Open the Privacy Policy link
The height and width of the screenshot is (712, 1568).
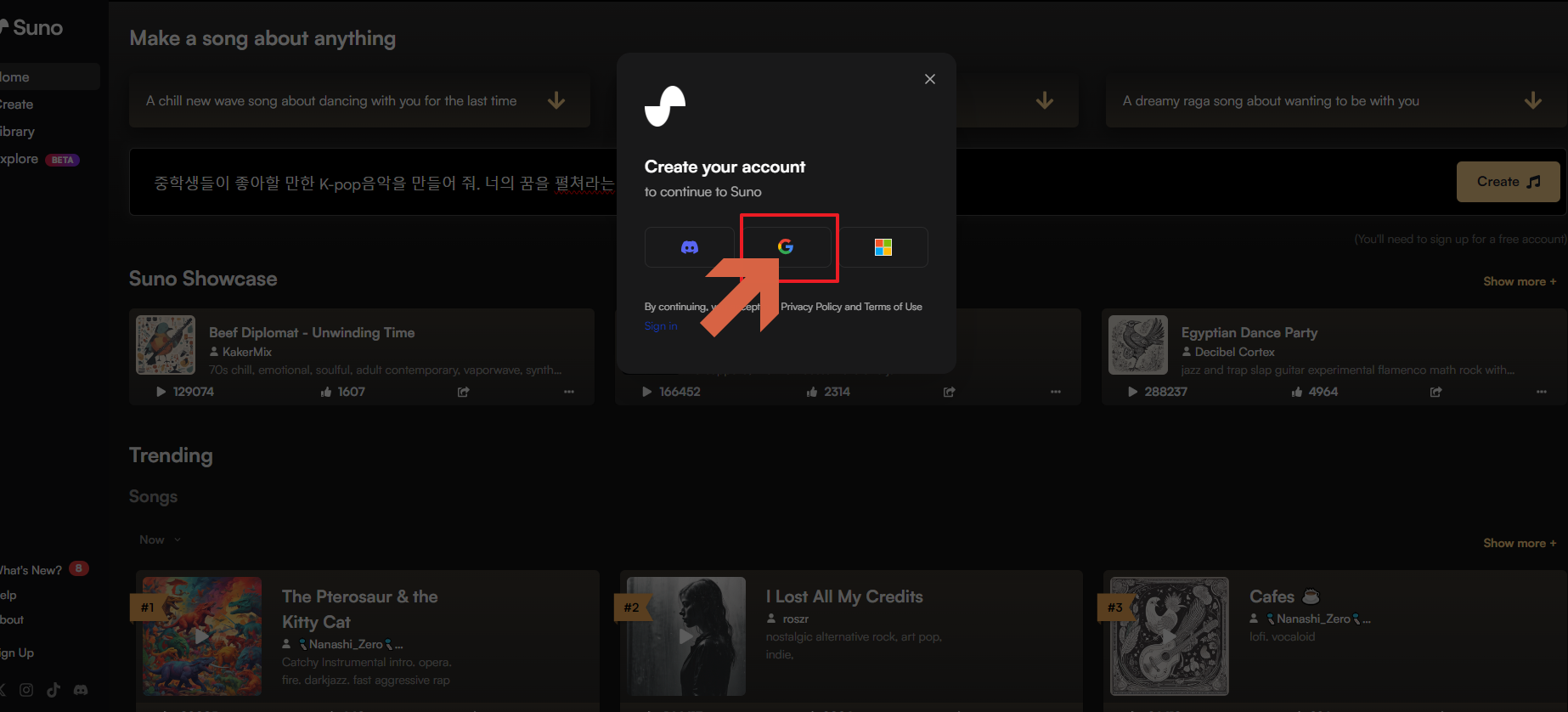pos(811,307)
